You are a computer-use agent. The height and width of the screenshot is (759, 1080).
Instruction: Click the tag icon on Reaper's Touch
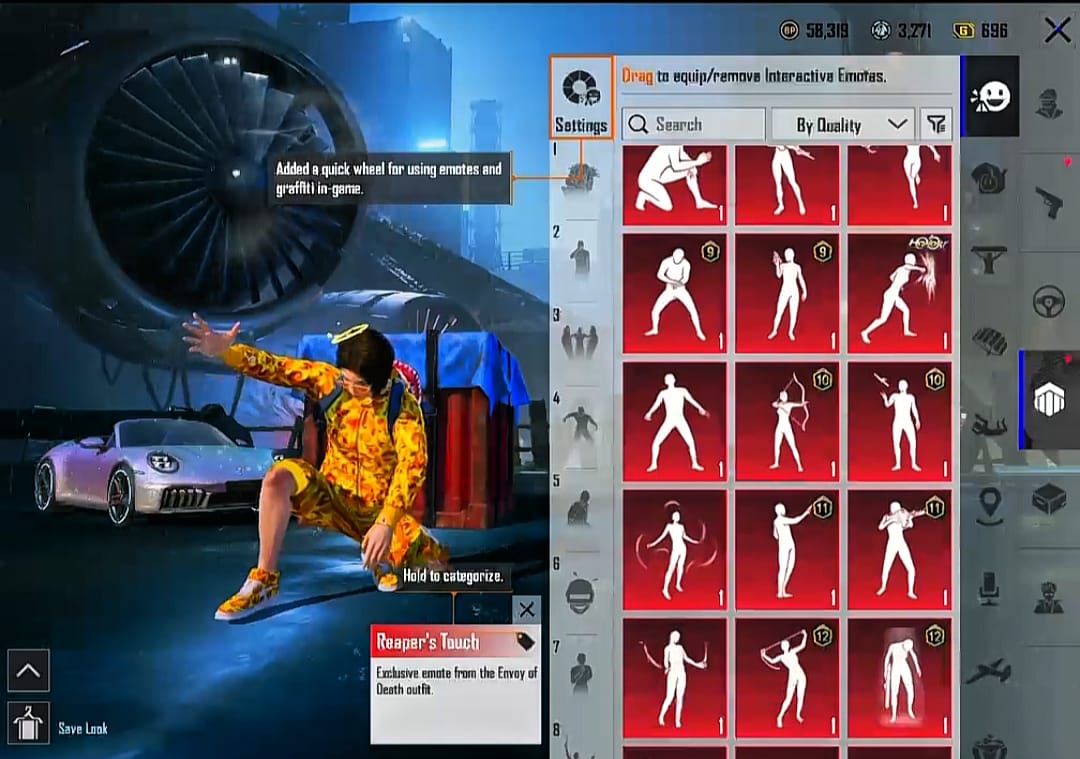(x=525, y=642)
